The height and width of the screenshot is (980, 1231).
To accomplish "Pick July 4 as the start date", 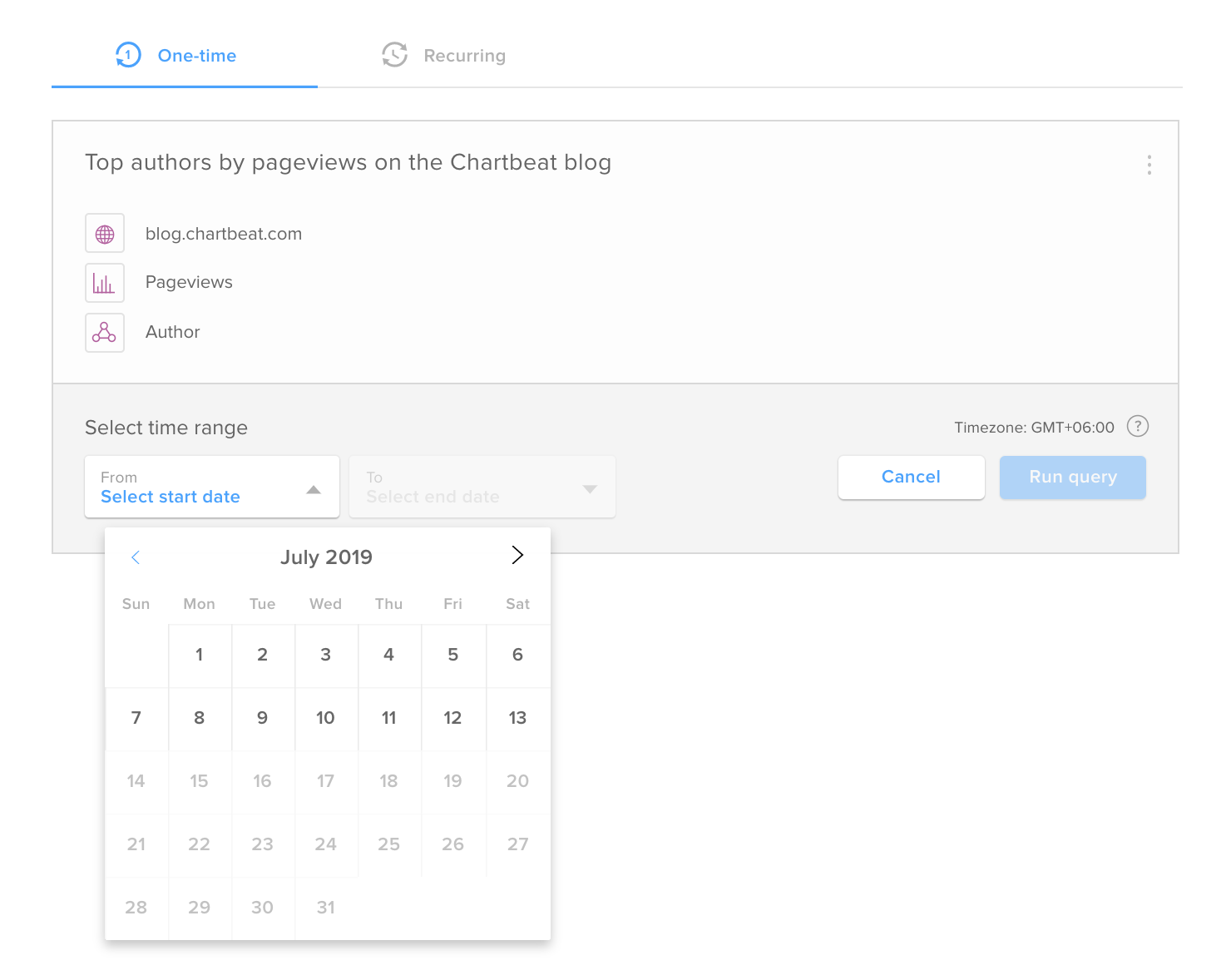I will tap(389, 656).
